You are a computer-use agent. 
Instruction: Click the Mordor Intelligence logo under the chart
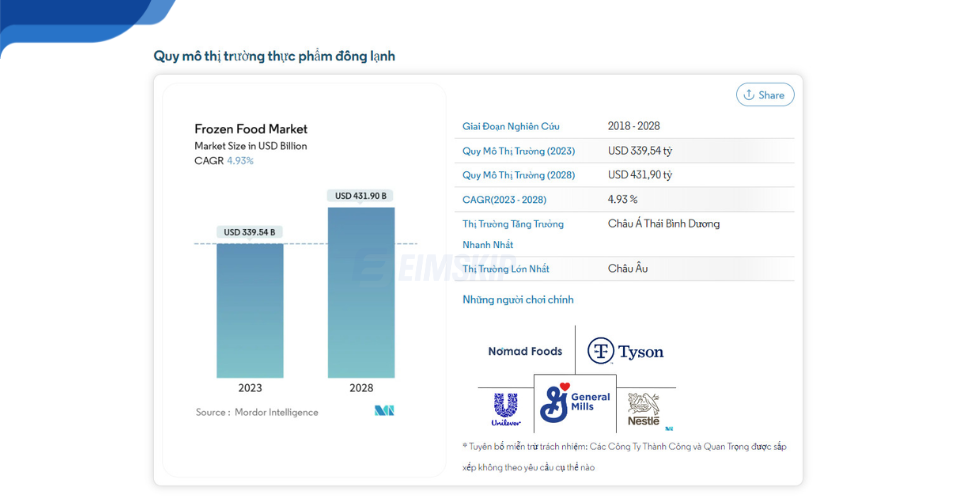(384, 411)
